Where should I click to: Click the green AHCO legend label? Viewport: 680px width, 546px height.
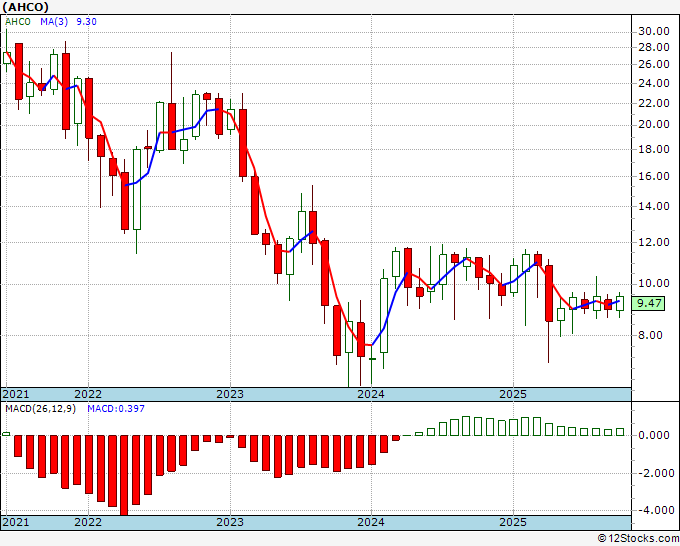[18, 22]
